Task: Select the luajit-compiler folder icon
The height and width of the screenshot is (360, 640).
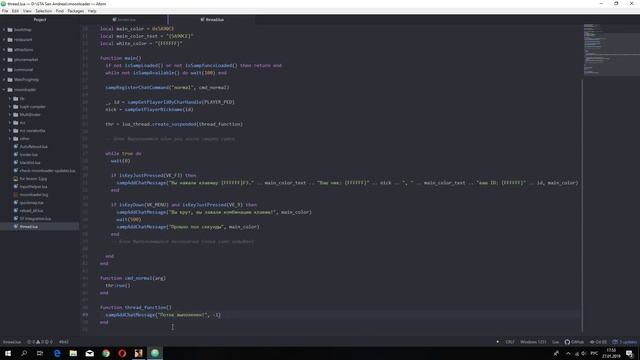Action: [16, 107]
